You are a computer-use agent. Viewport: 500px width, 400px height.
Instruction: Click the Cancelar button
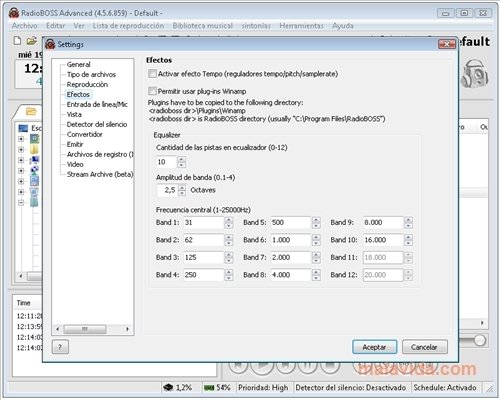point(424,347)
